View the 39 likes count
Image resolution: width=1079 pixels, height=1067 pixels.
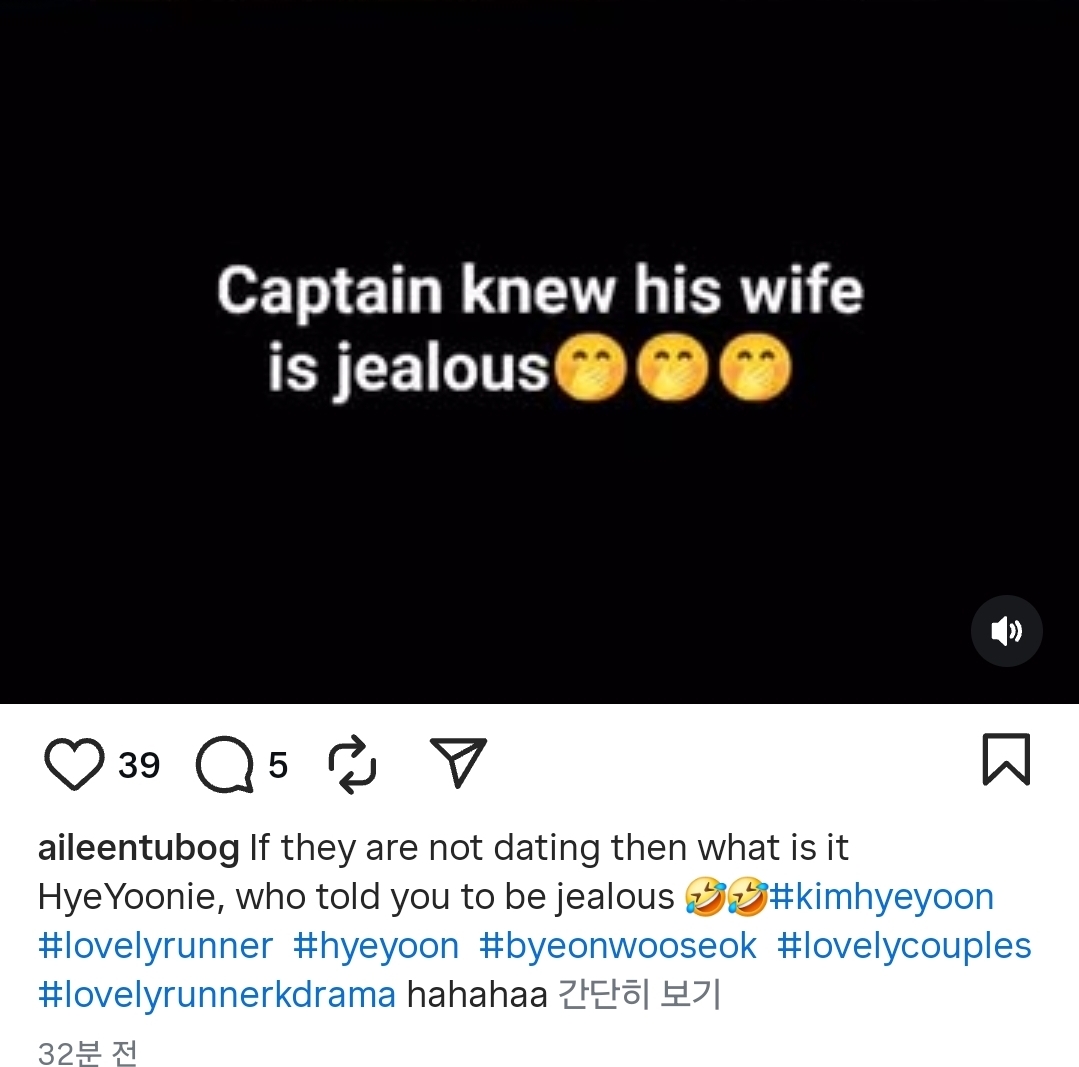pyautogui.click(x=139, y=765)
